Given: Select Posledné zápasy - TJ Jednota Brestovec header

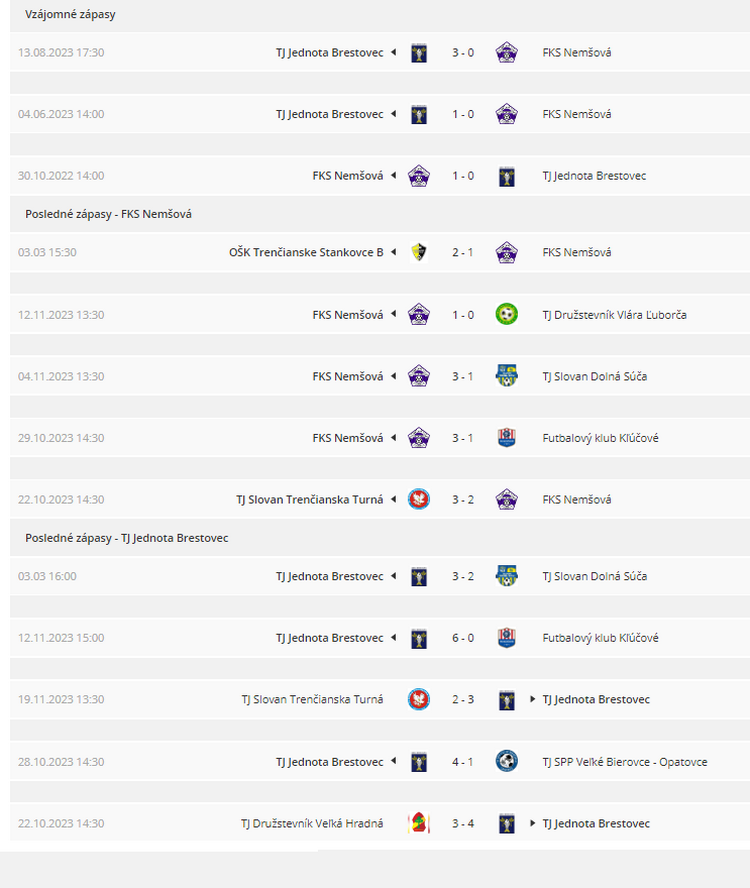Looking at the screenshot, I should point(126,538).
